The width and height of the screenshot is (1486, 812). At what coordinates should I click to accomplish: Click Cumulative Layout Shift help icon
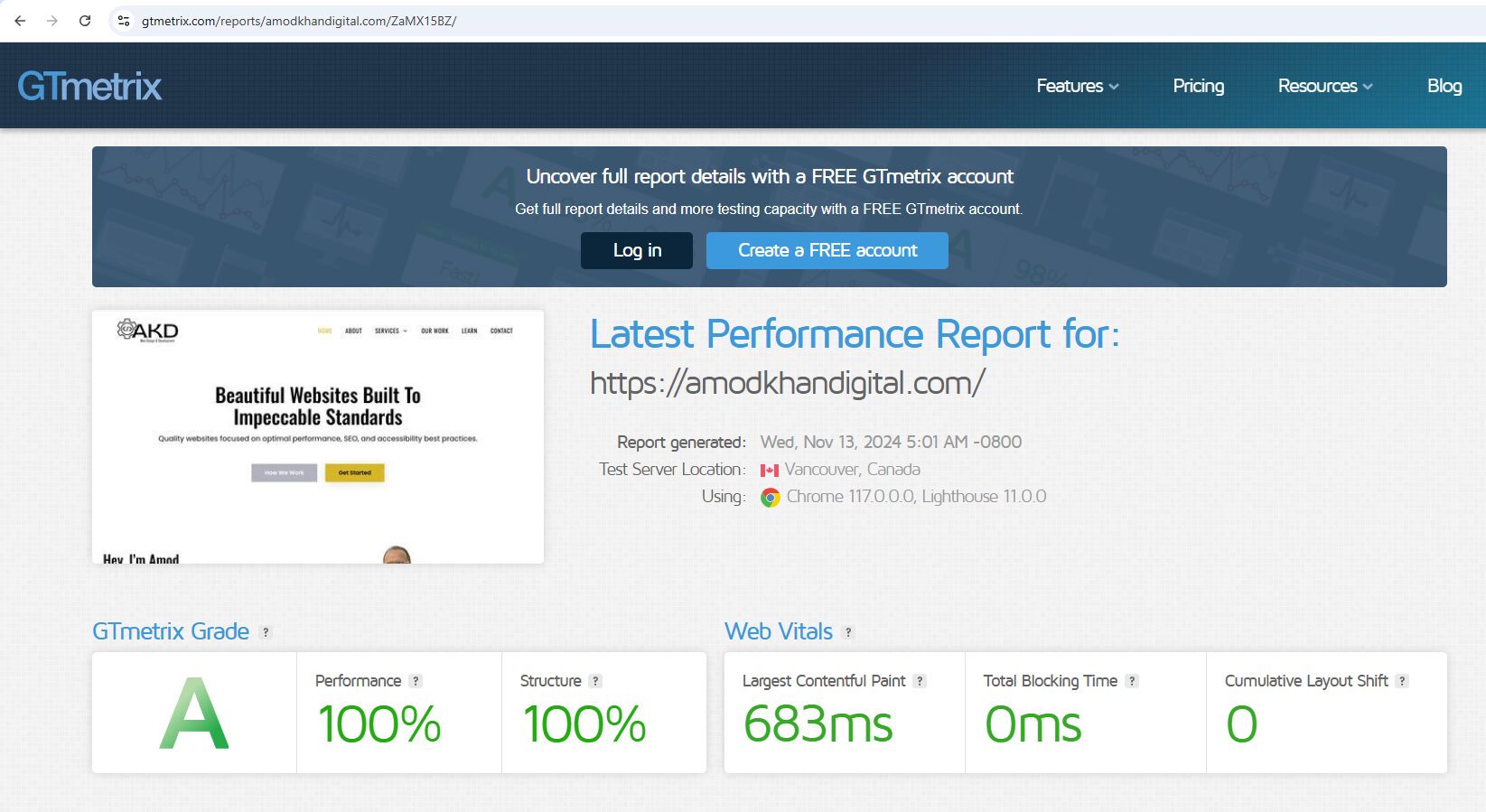1402,681
